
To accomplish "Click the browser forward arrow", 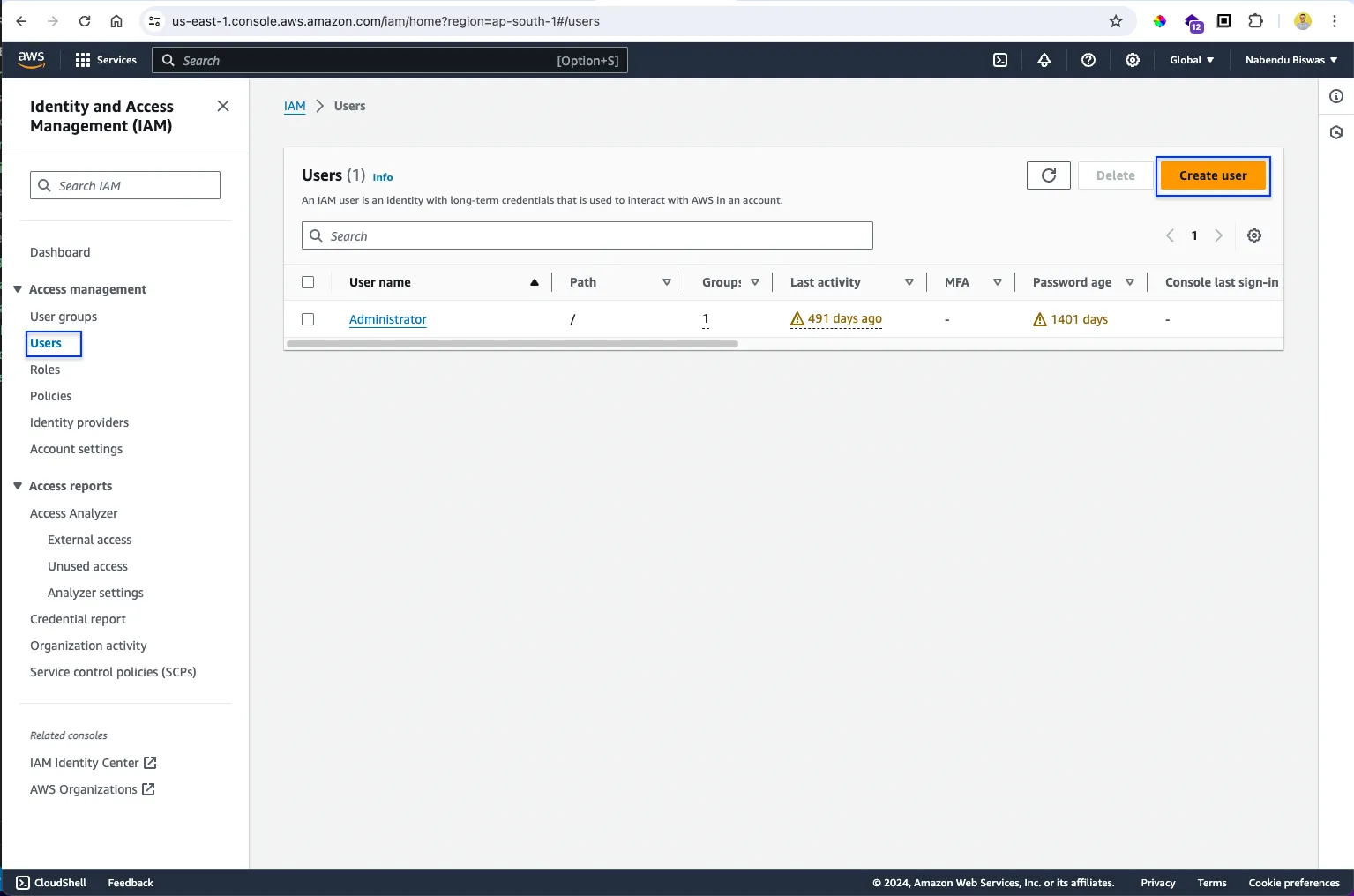I will [53, 21].
